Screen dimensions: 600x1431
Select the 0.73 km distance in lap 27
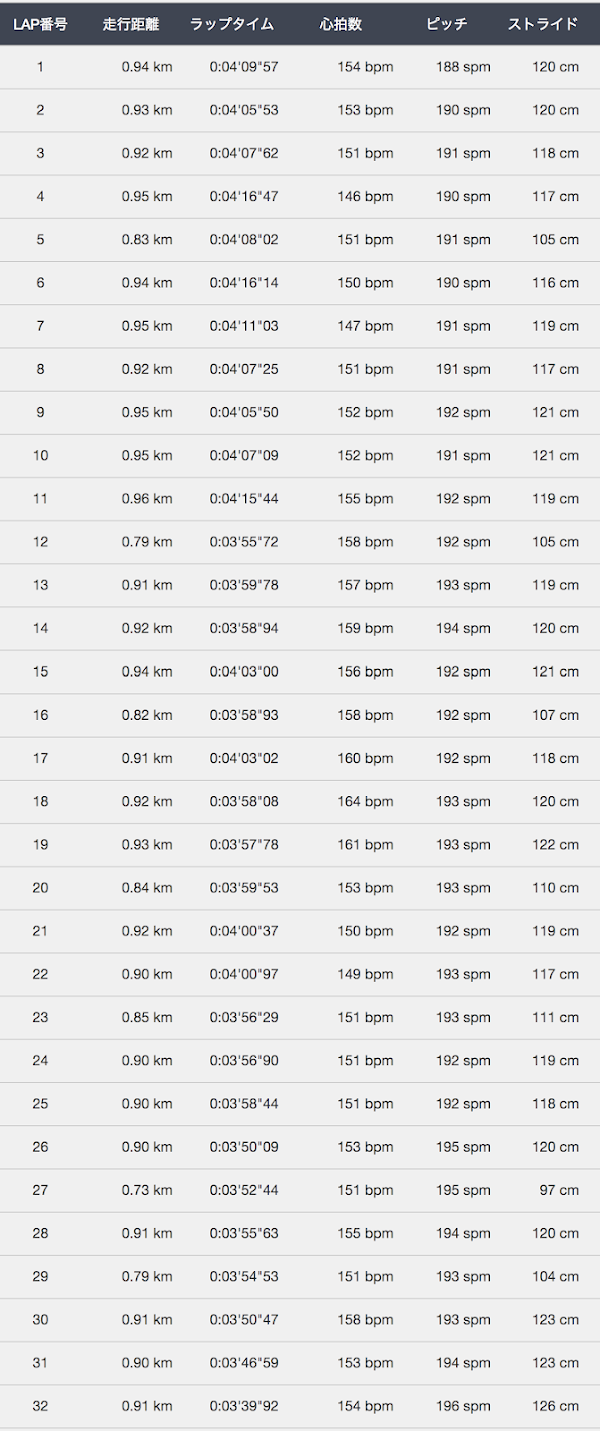147,1190
